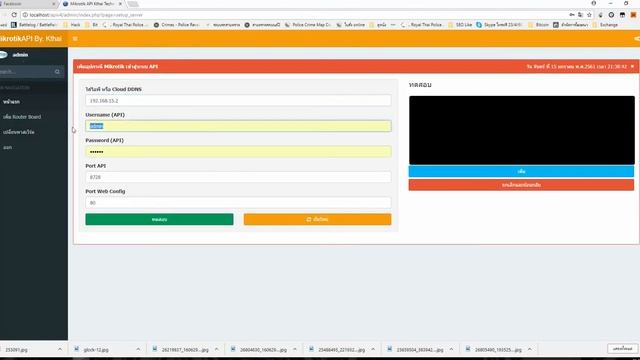The width and height of the screenshot is (640, 360).
Task: Click the black test output console
Action: [x=522, y=130]
